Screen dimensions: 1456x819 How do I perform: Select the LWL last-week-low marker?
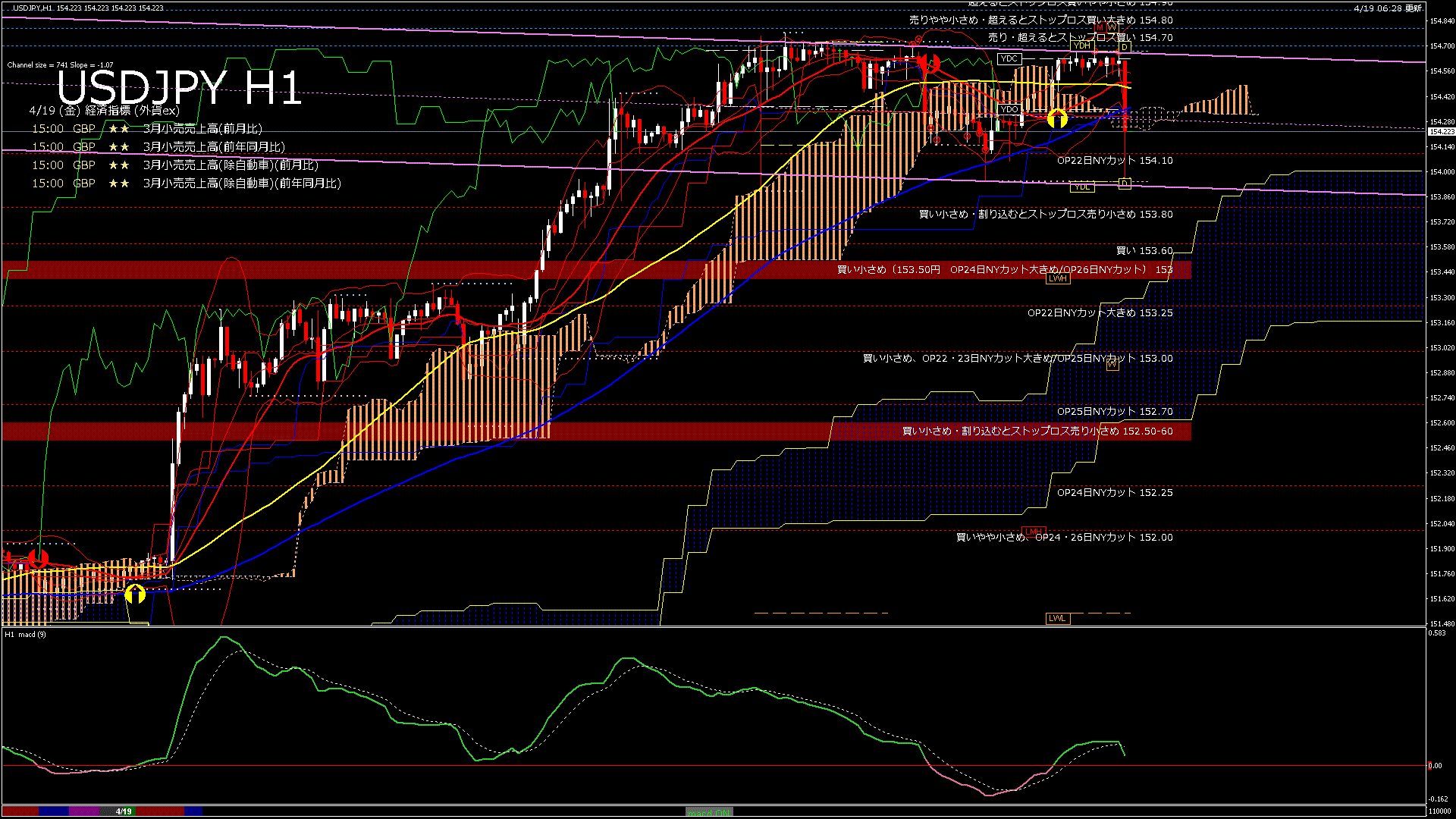(1057, 618)
